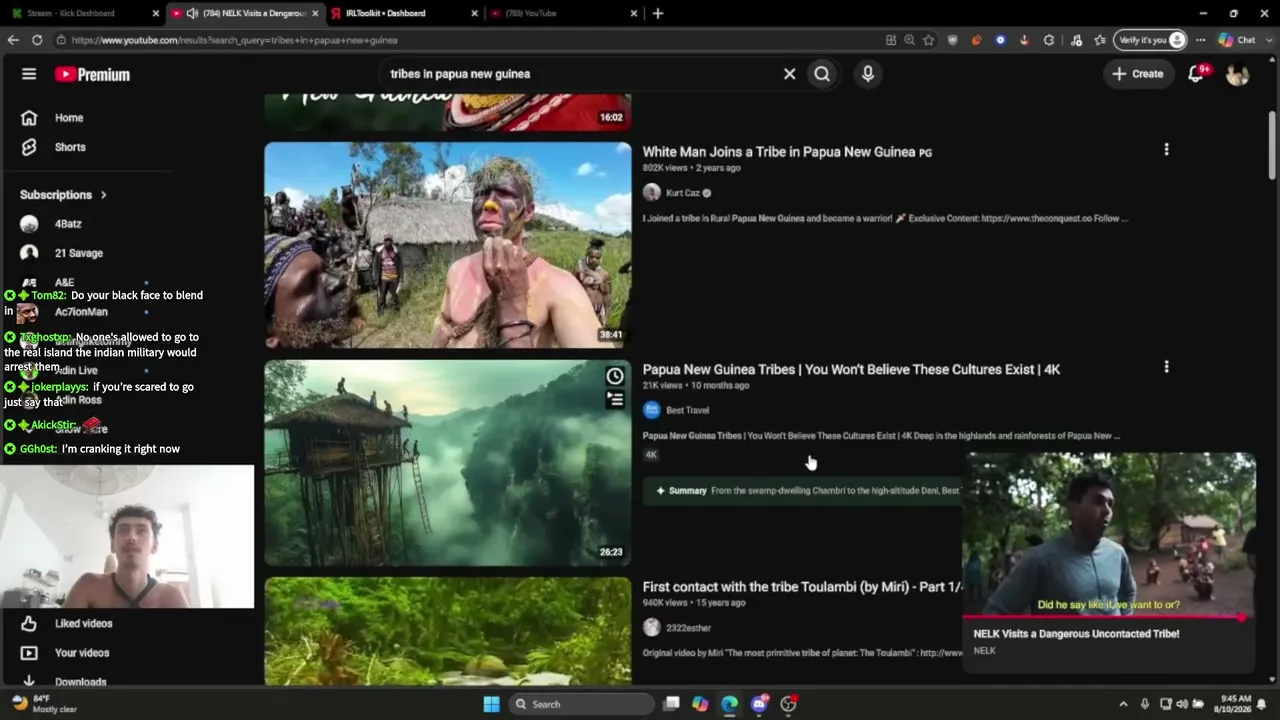Visit the Best Travel channel name
Image resolution: width=1280 pixels, height=720 pixels.
[x=687, y=410]
